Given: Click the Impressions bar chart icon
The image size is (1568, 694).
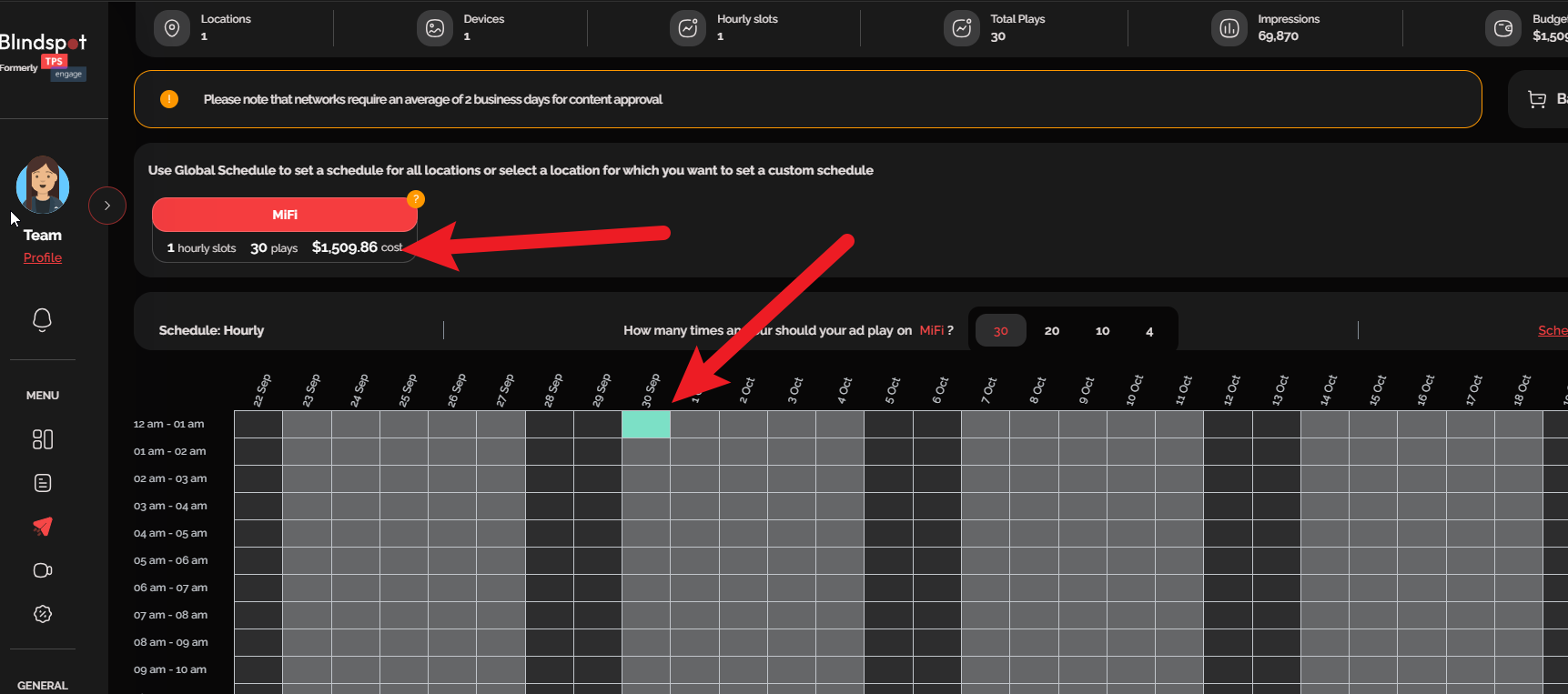Looking at the screenshot, I should 1229,28.
